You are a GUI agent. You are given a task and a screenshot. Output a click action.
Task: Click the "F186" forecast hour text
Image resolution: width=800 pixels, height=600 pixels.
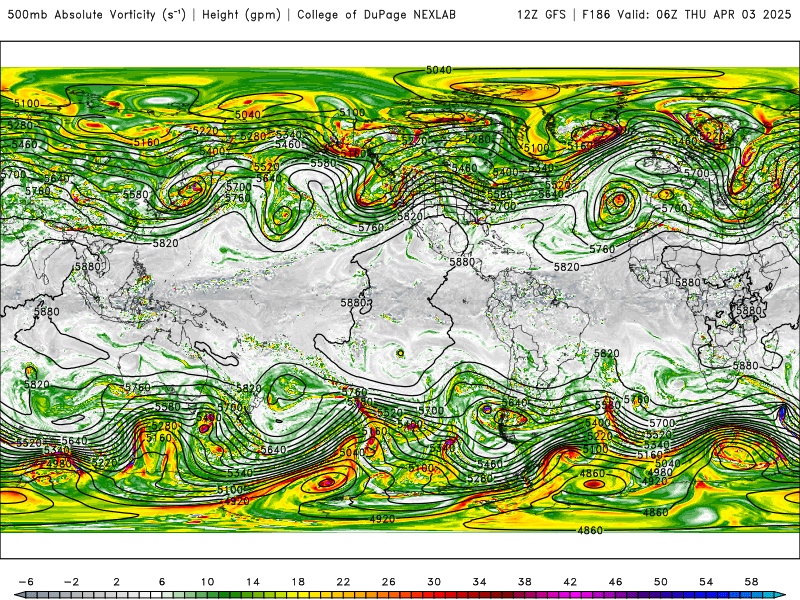tap(596, 15)
